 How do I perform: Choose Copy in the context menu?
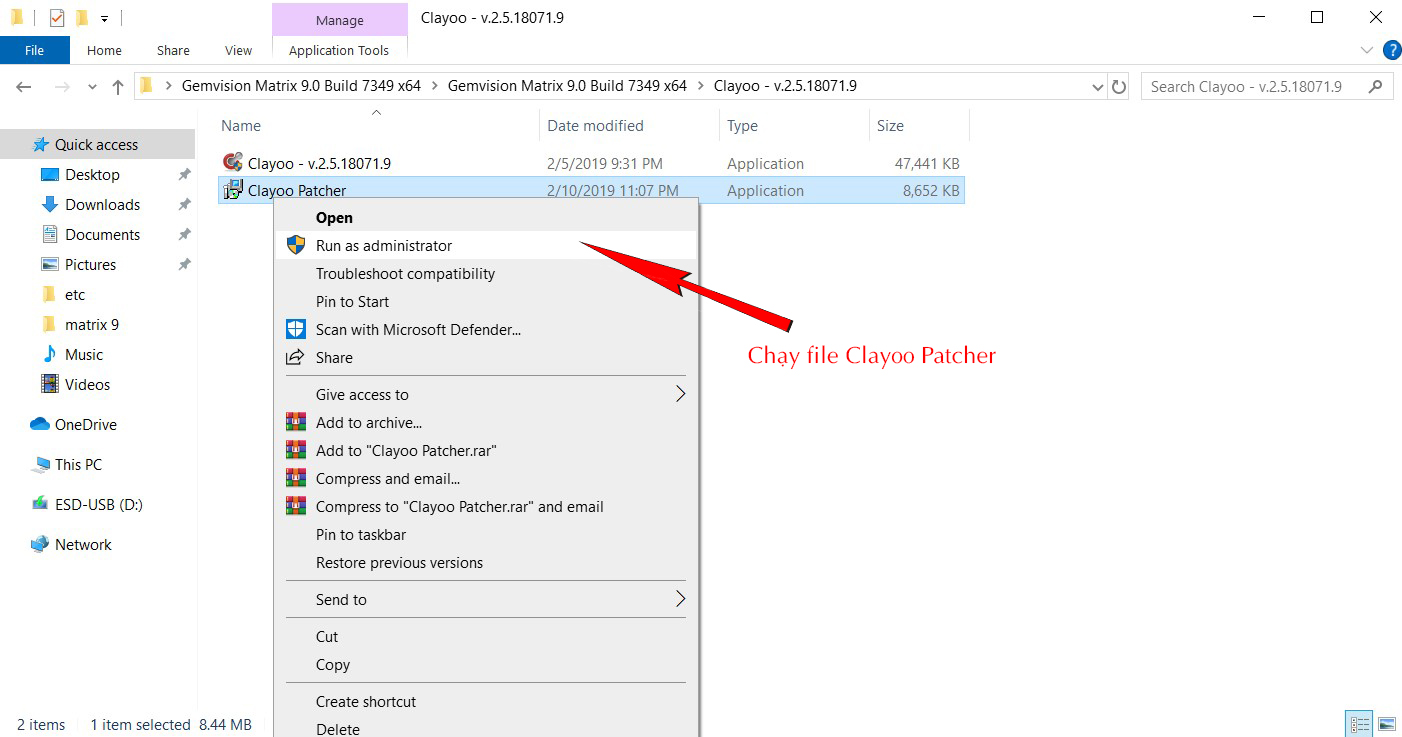[485, 664]
